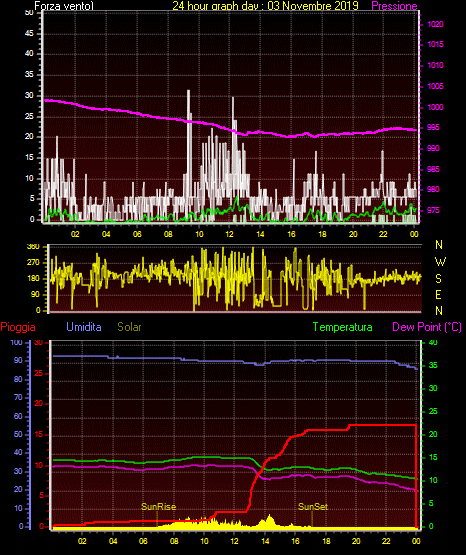Click the 1020 pressure axis value
Viewport: 466px width, 555px height.
[436, 24]
